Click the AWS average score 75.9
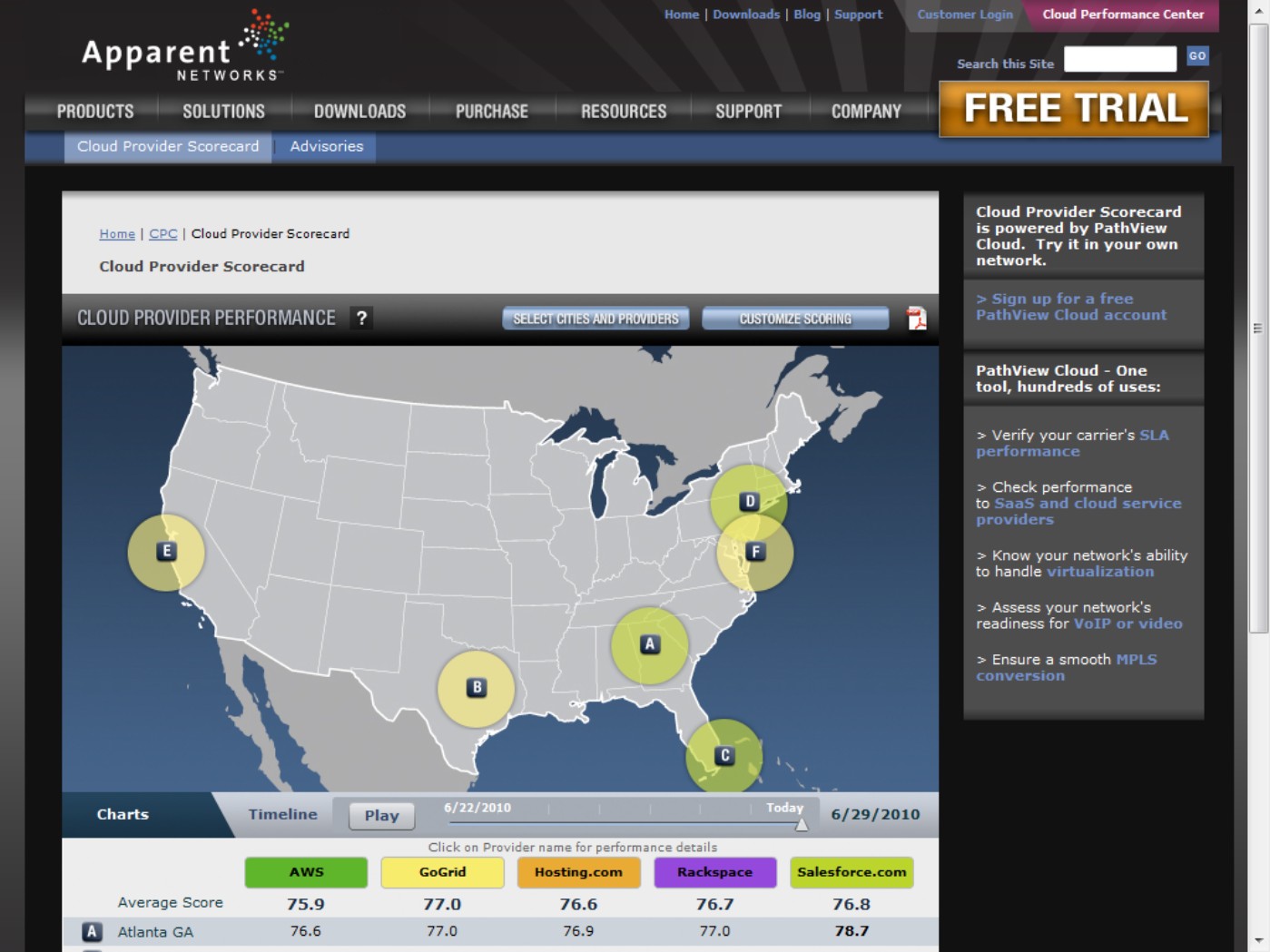This screenshot has height=952, width=1270. 306,904
